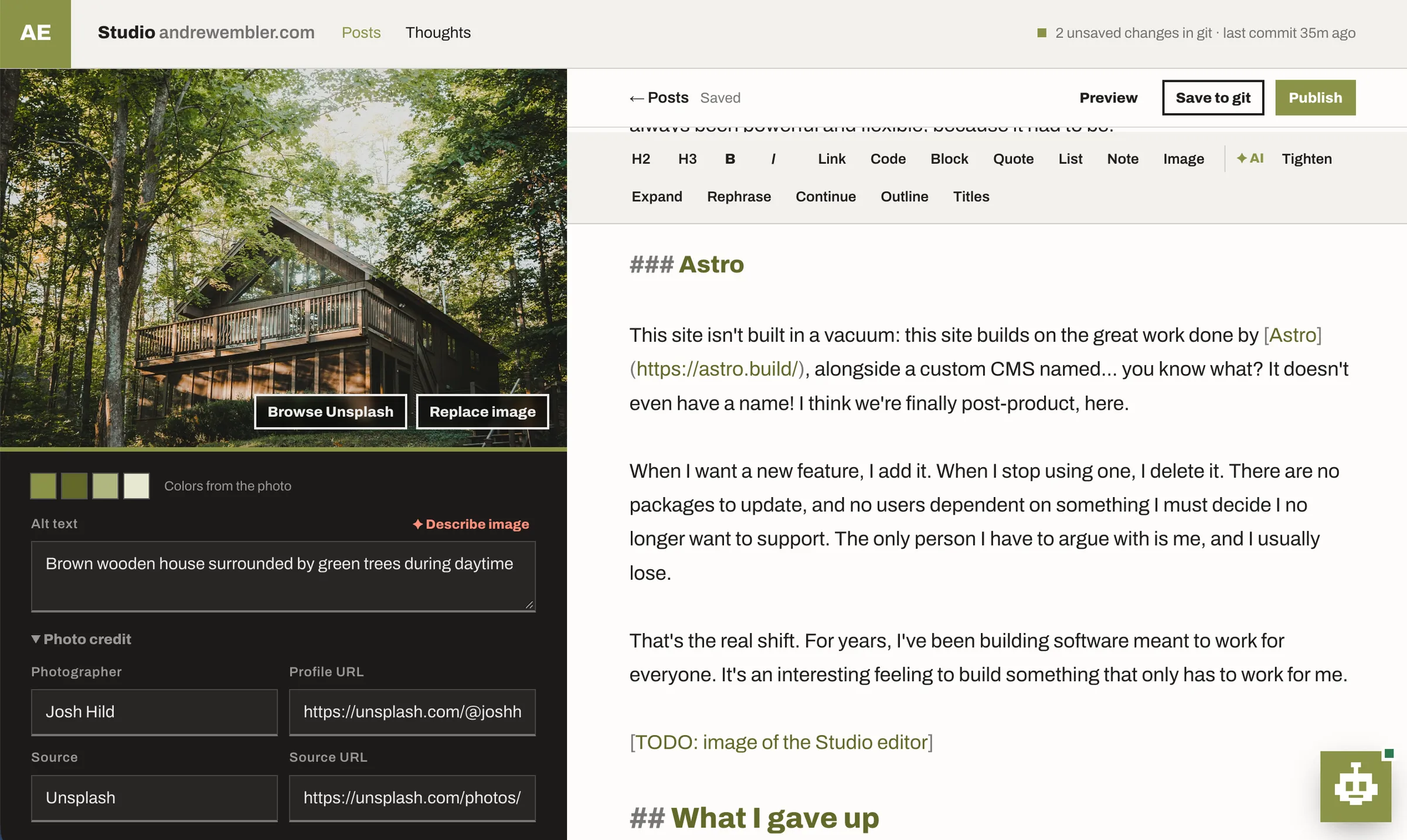Click the Source URL field
Screen dimensions: 1407x840
(x=412, y=798)
